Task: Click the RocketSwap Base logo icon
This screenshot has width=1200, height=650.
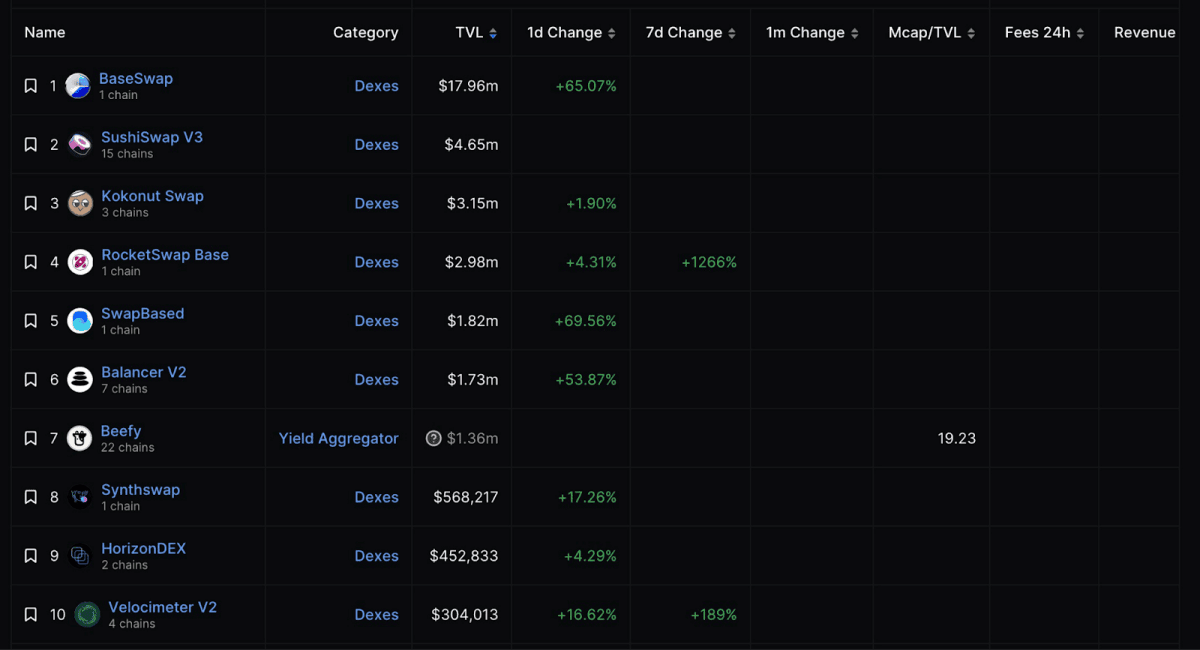Action: point(80,262)
